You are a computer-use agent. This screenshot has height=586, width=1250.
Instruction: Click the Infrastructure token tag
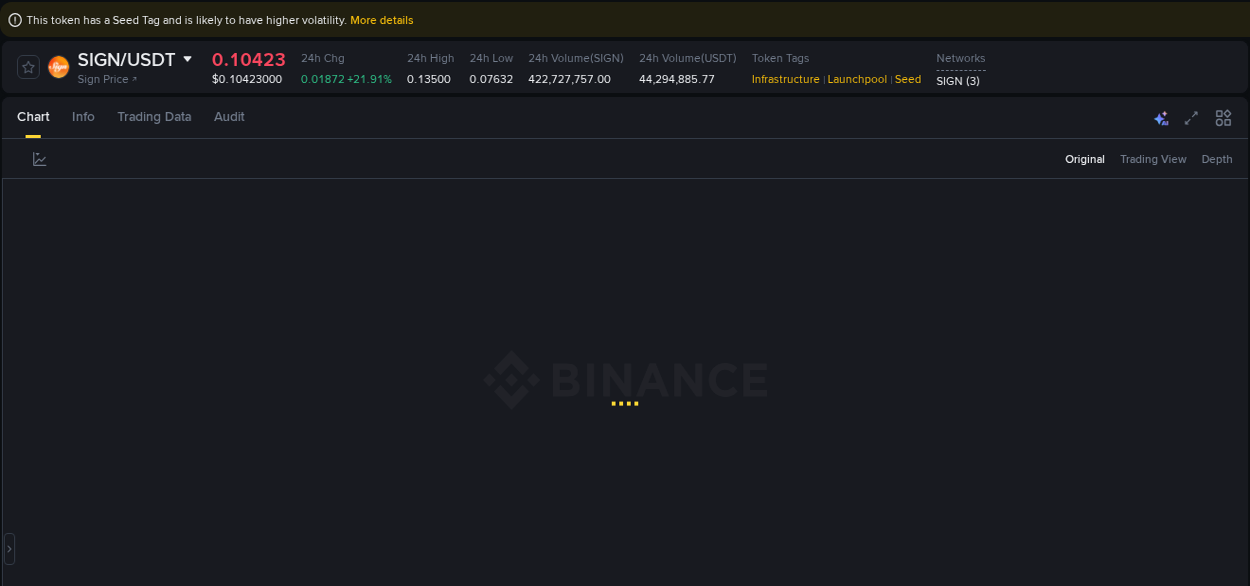[785, 79]
